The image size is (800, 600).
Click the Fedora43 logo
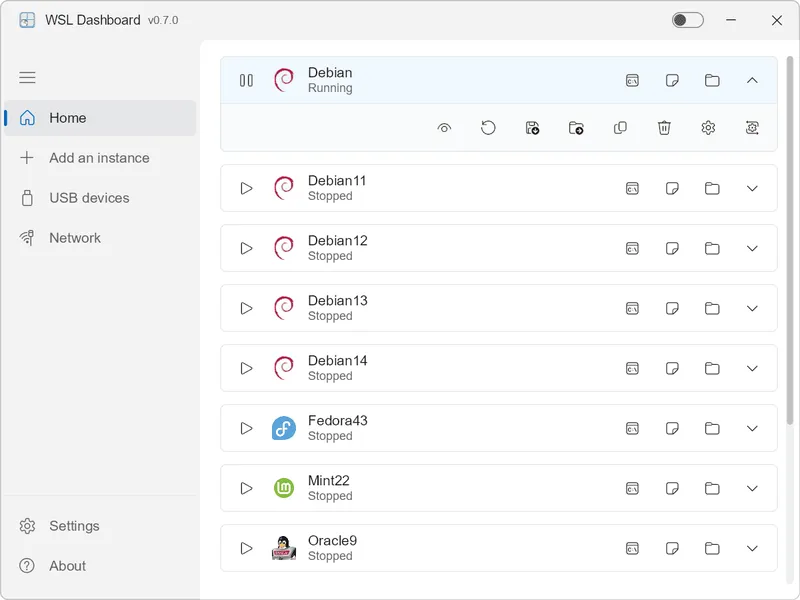[284, 428]
